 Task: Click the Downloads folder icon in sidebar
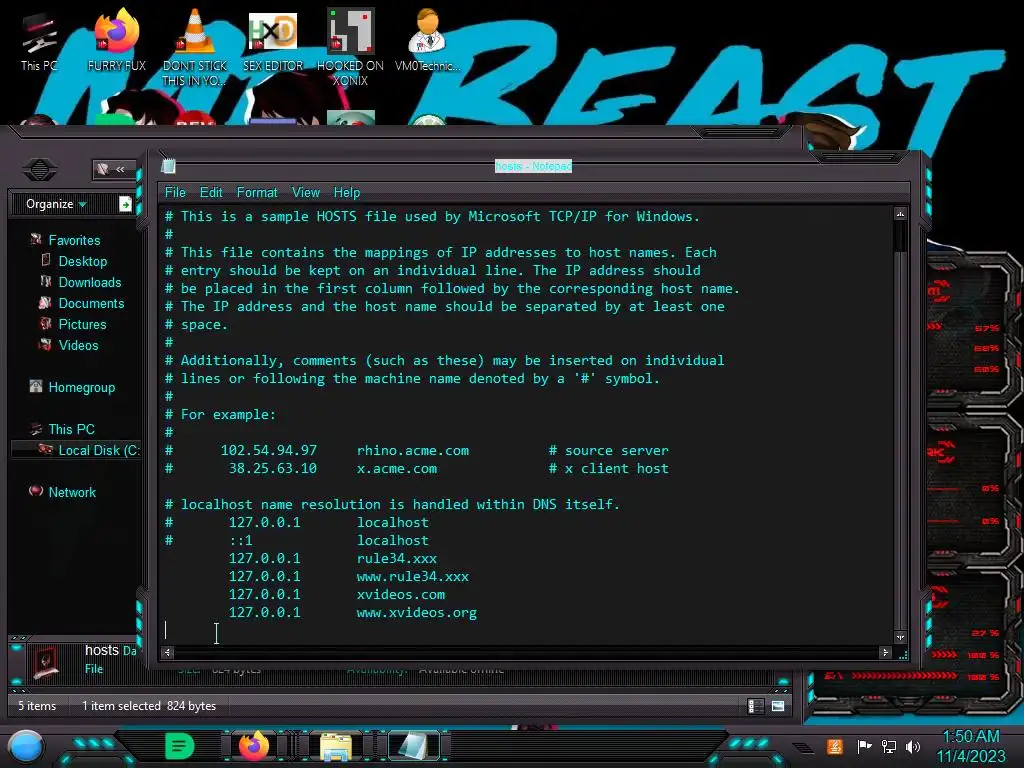coord(46,281)
